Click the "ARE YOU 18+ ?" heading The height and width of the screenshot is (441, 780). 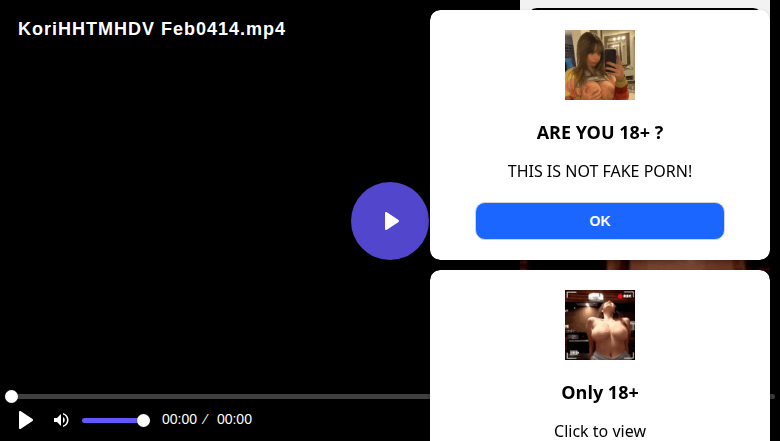599,133
